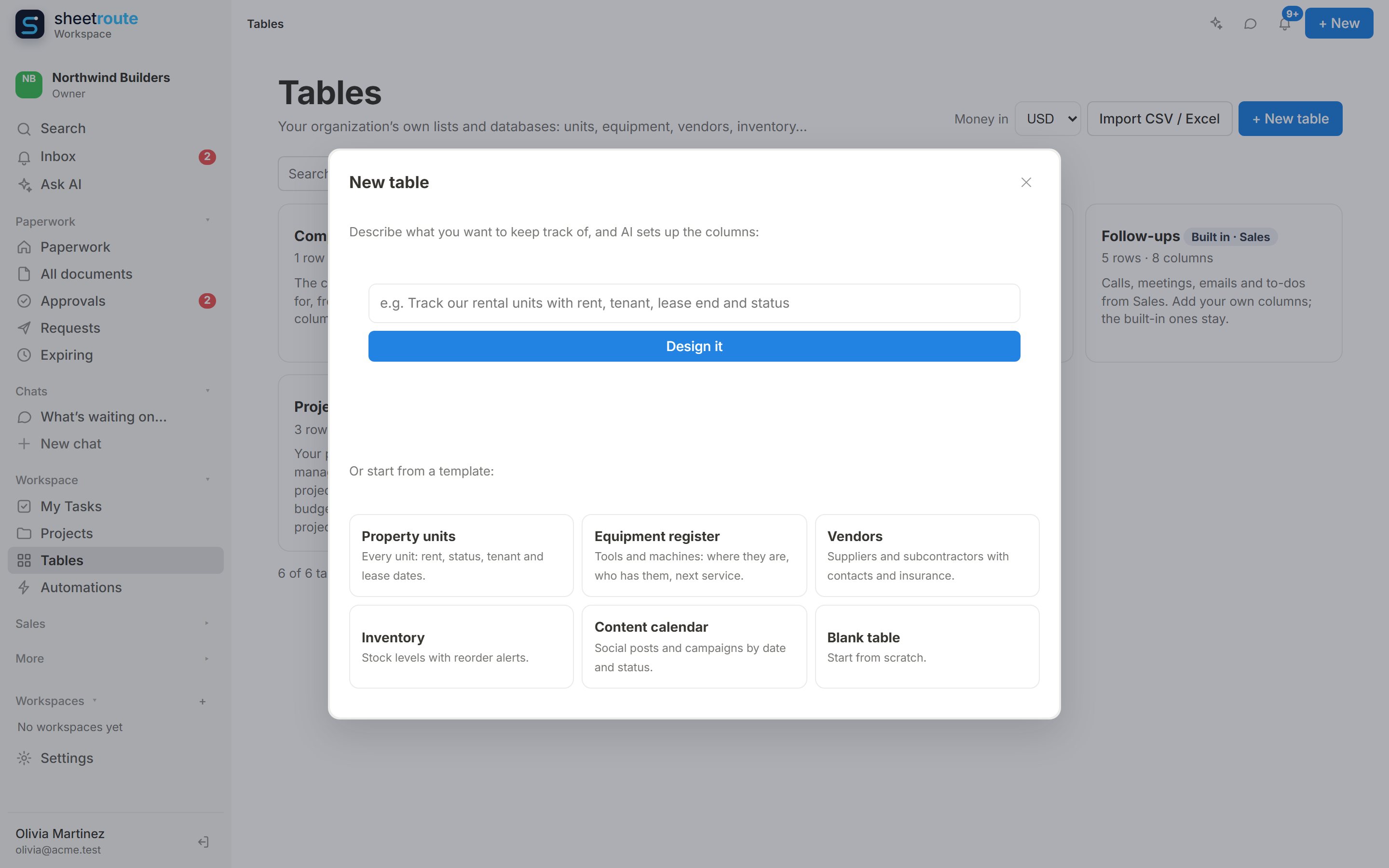Choose the Vendors template
The image size is (1389, 868).
coord(927,555)
